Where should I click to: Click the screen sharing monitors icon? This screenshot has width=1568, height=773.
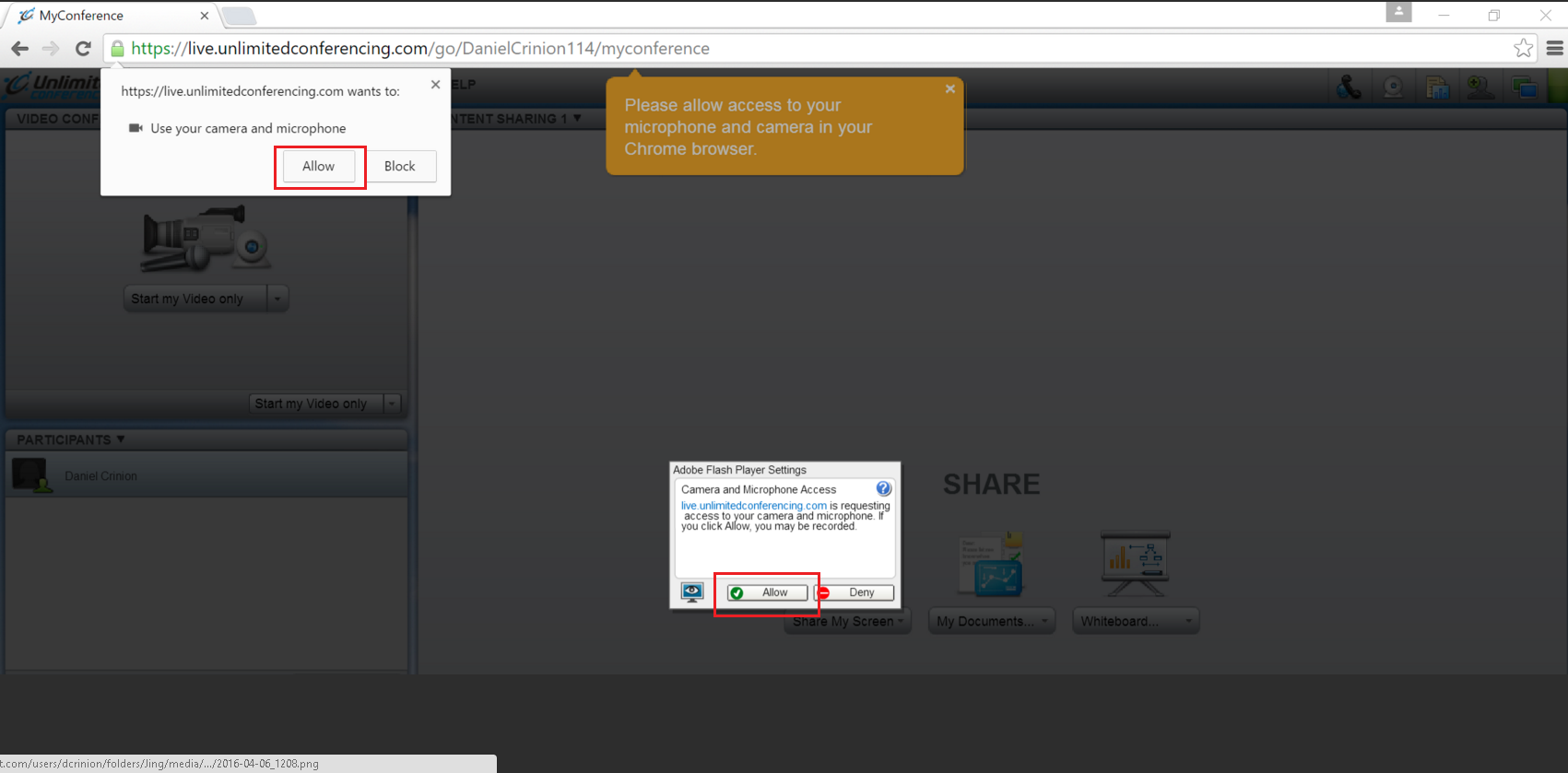coord(1525,88)
